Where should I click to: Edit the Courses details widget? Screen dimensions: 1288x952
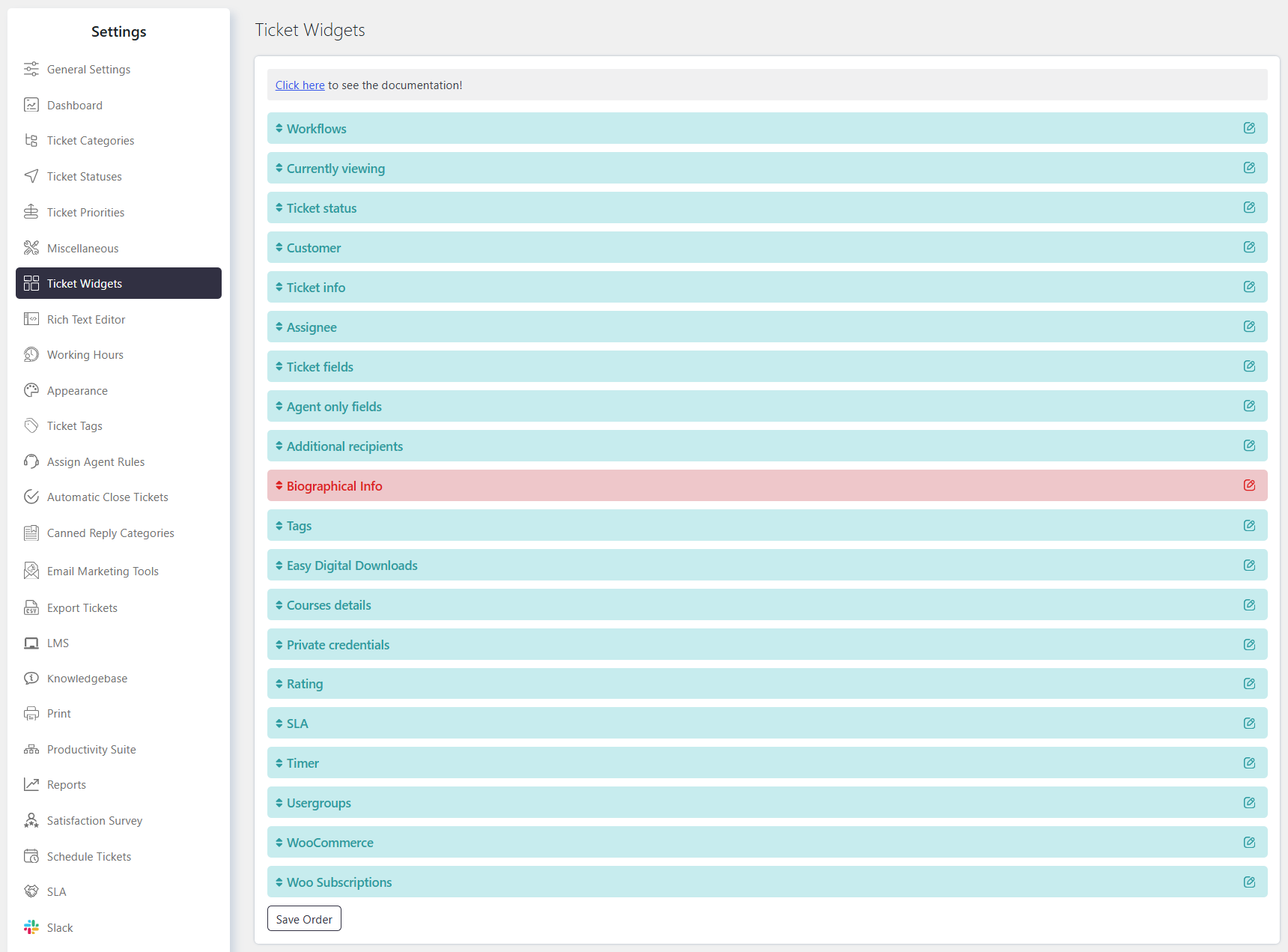pos(1249,605)
